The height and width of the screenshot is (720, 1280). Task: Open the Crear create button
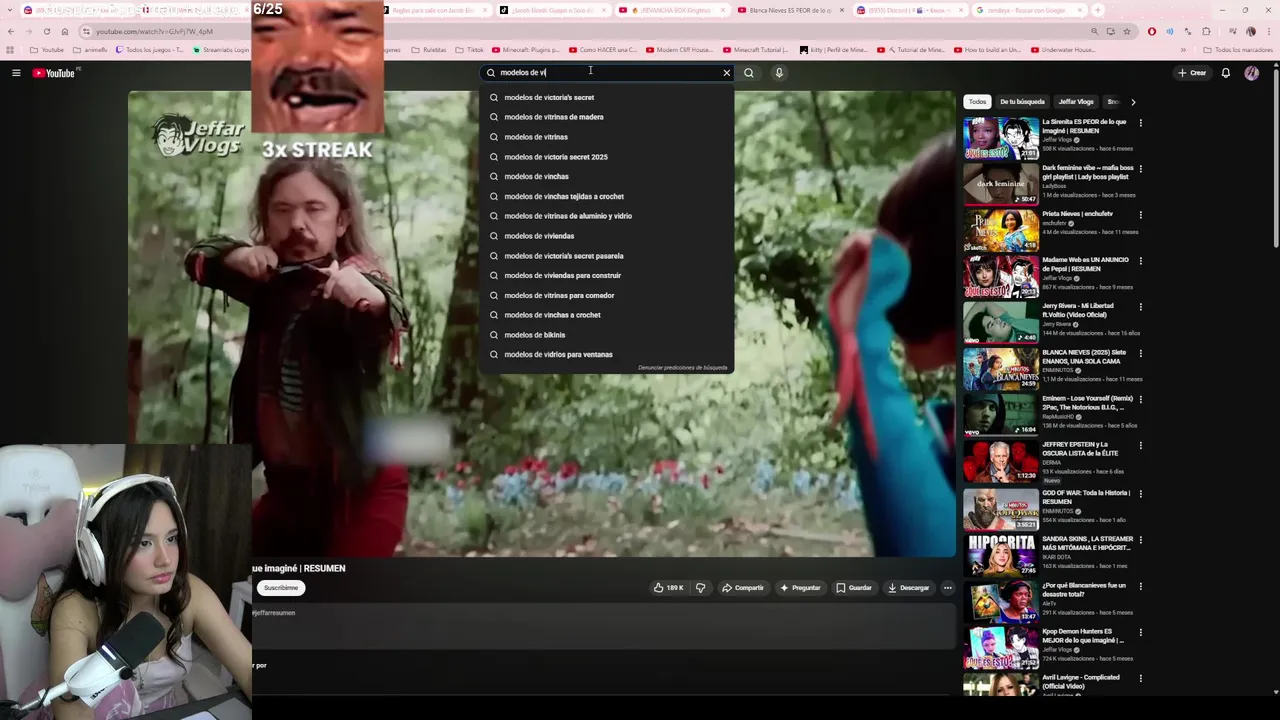(1192, 73)
